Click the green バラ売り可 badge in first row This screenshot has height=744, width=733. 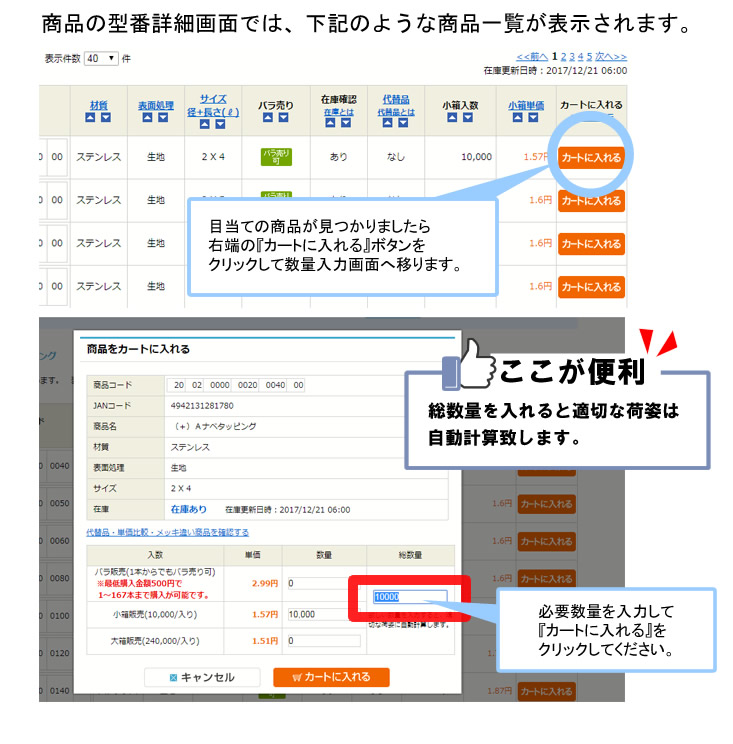coord(276,156)
